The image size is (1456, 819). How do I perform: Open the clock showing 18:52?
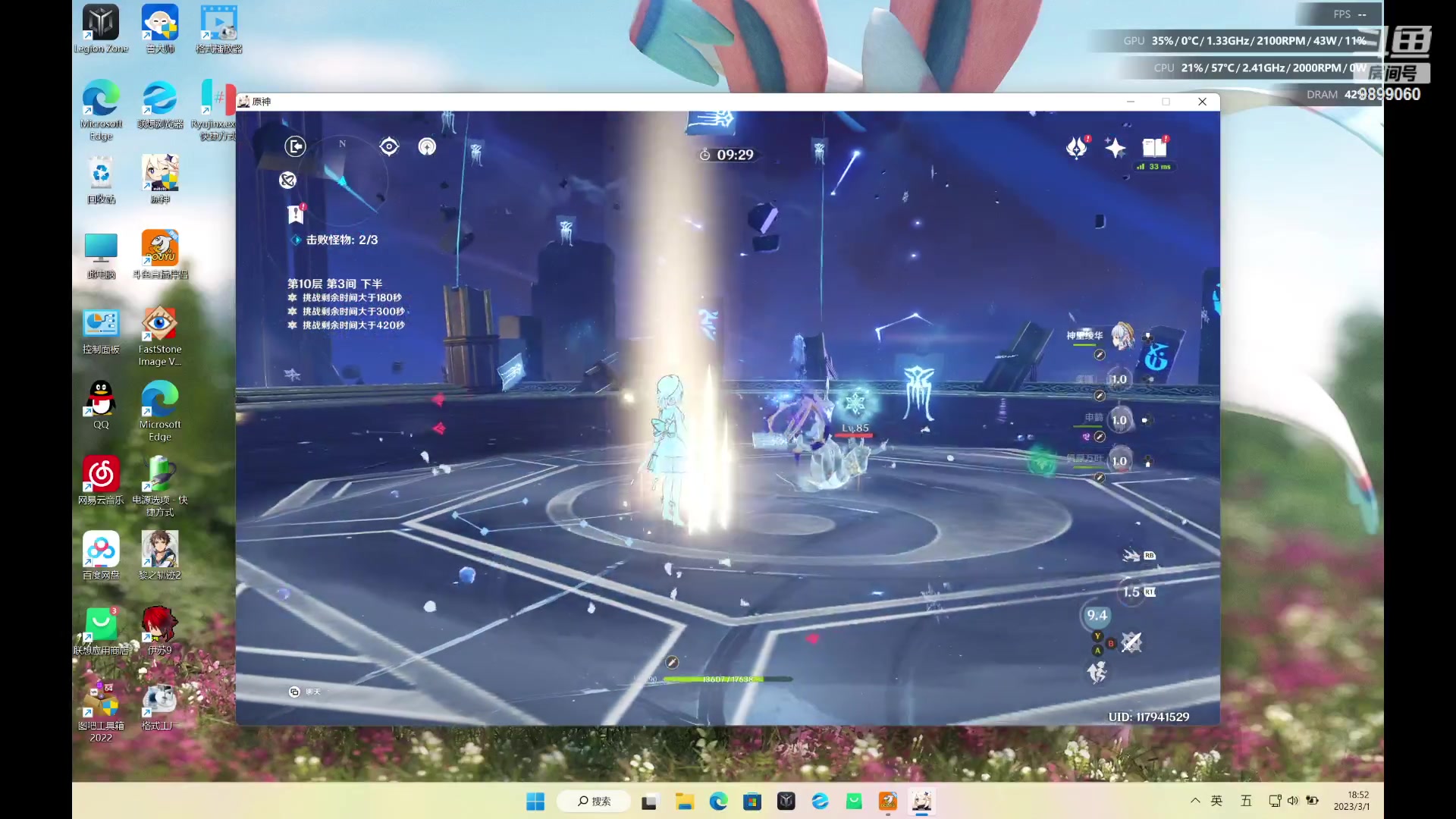[x=1352, y=801]
